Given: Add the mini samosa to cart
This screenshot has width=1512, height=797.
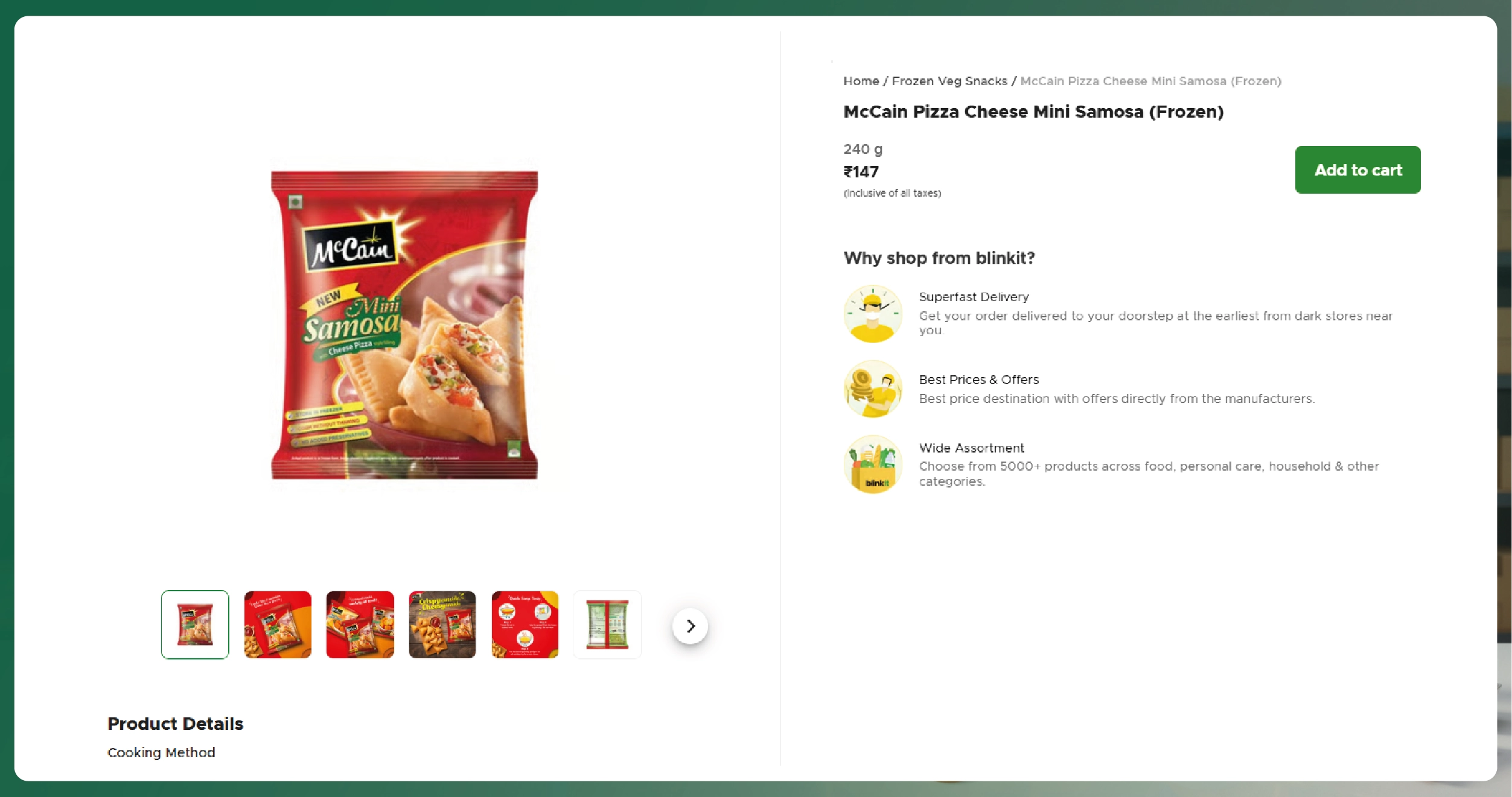Looking at the screenshot, I should click(1357, 170).
